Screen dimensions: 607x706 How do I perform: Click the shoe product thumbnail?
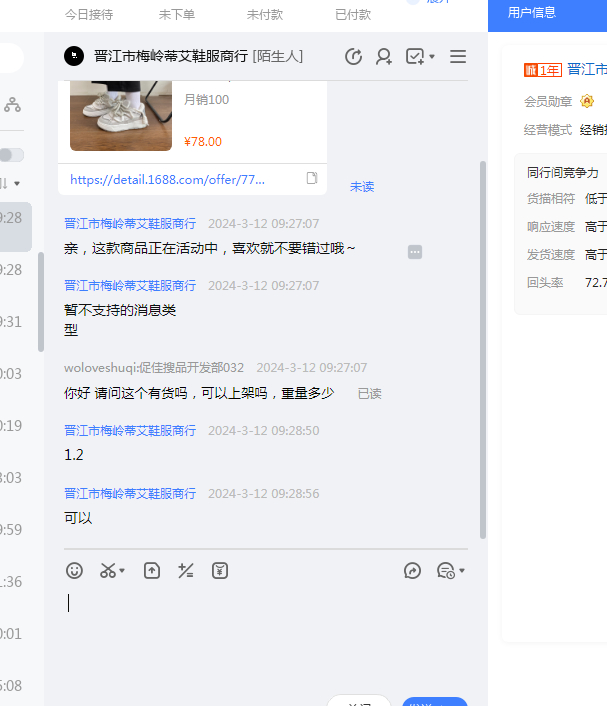(x=121, y=116)
